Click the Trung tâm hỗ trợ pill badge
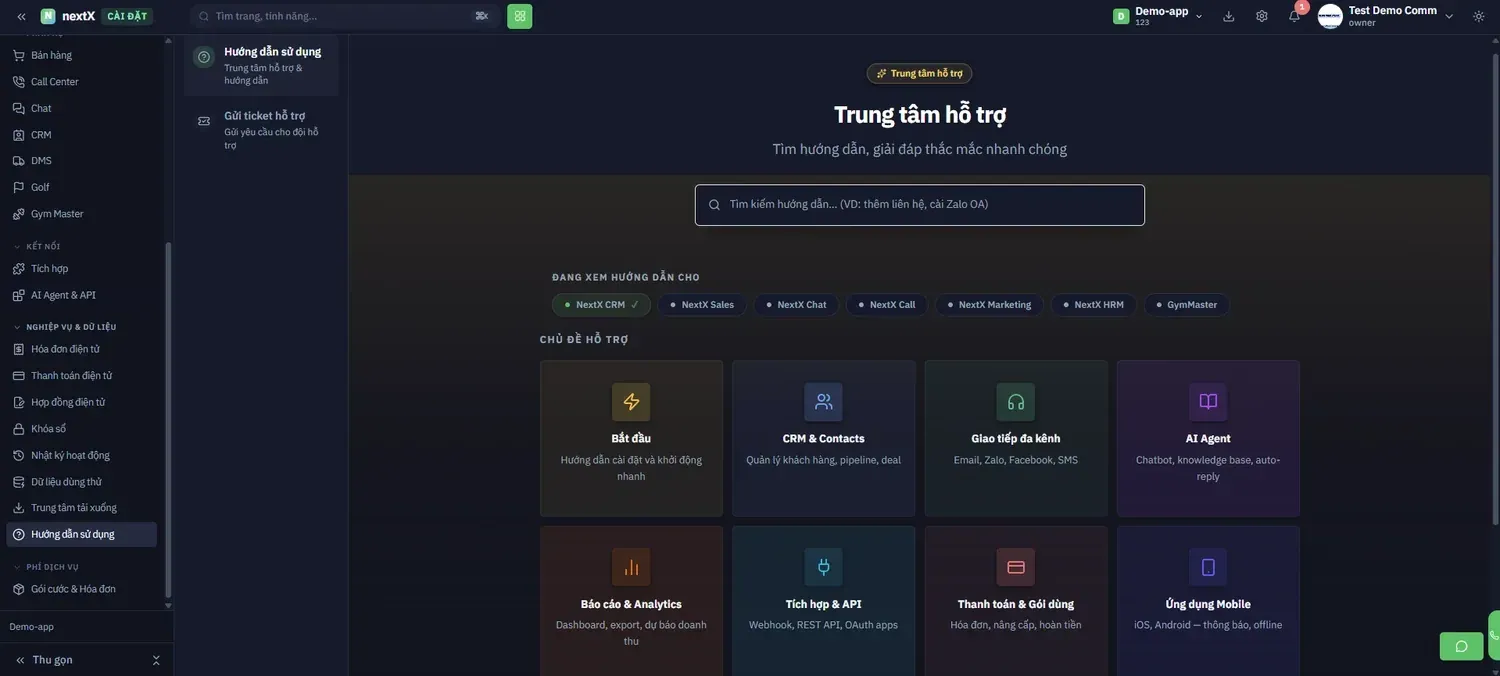 tap(919, 73)
